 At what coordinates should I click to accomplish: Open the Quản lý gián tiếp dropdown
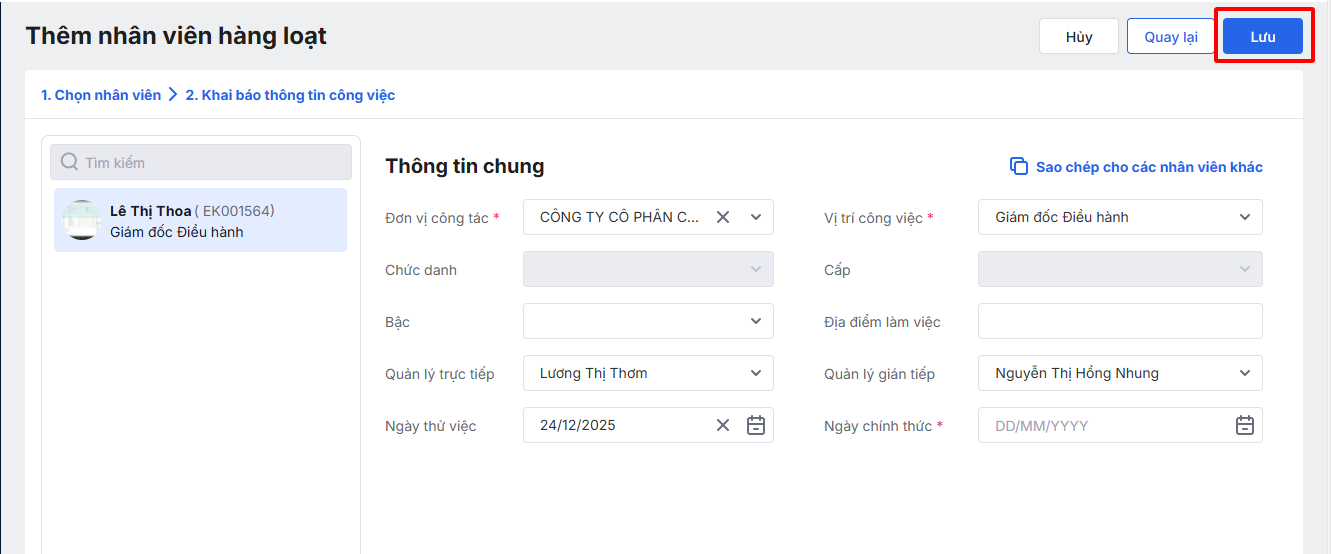(x=1245, y=373)
